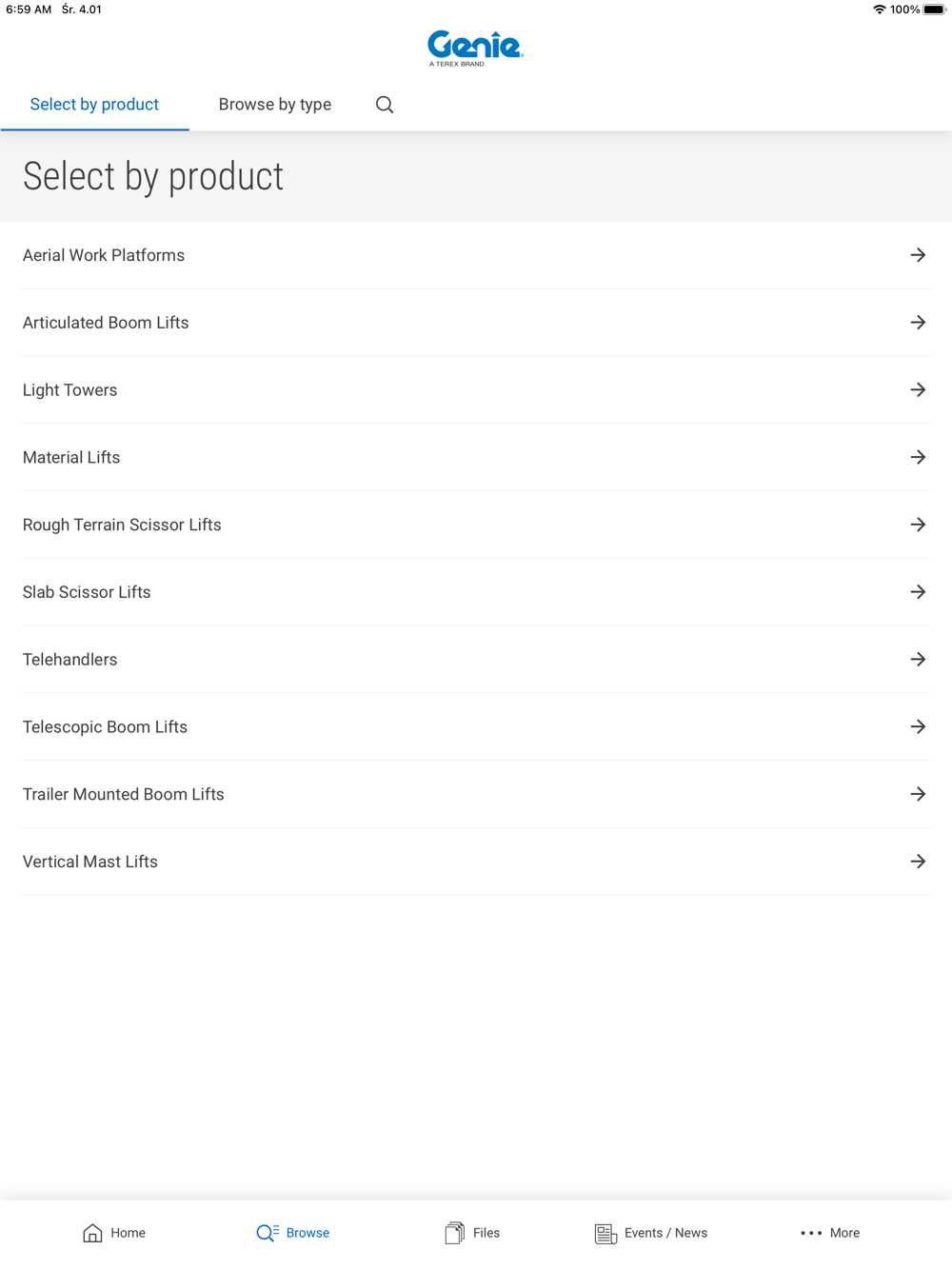Open Rough Terrain Scissor Lifts
Image resolution: width=952 pixels, height=1270 pixels.
(x=122, y=526)
